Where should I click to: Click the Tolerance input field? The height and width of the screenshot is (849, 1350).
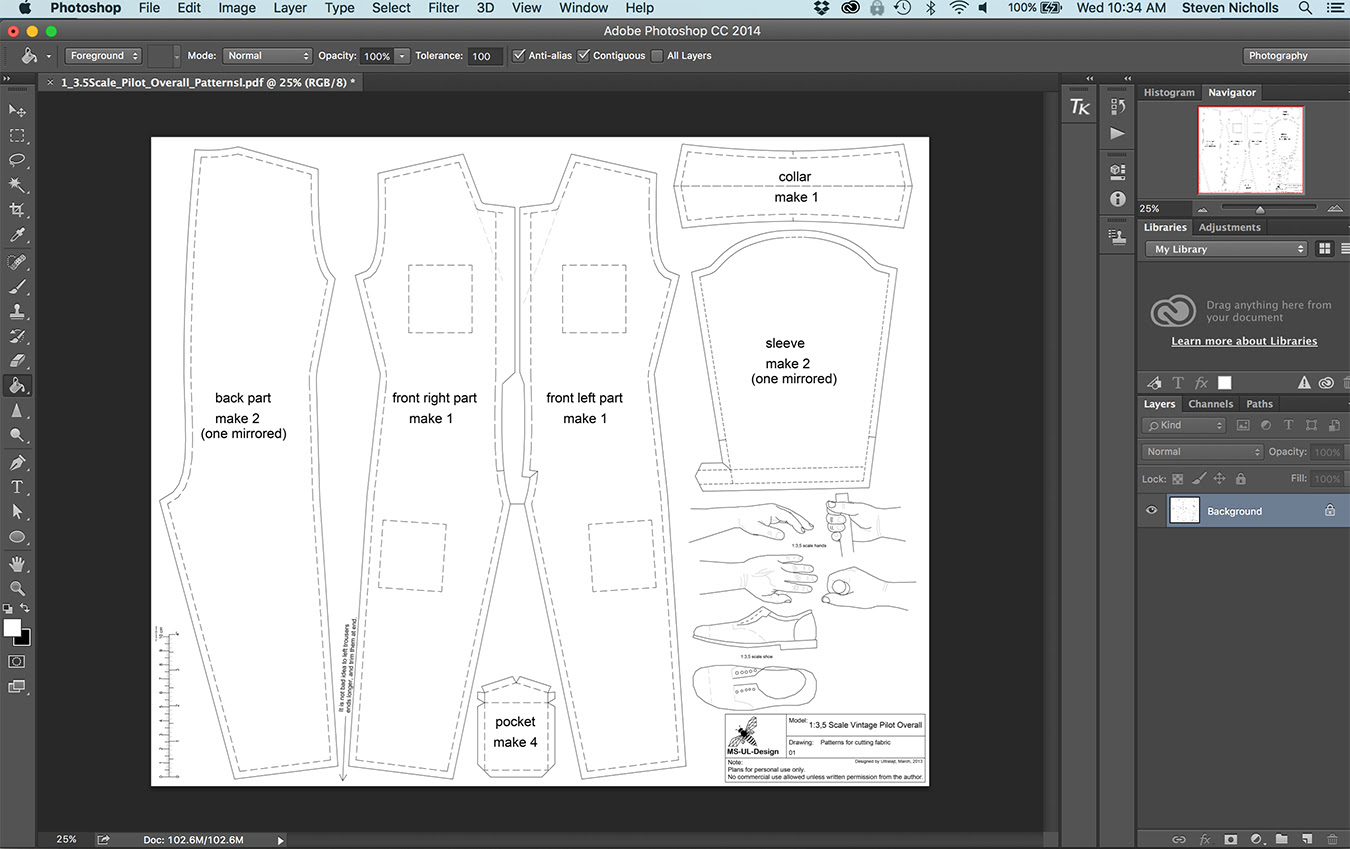click(x=485, y=56)
